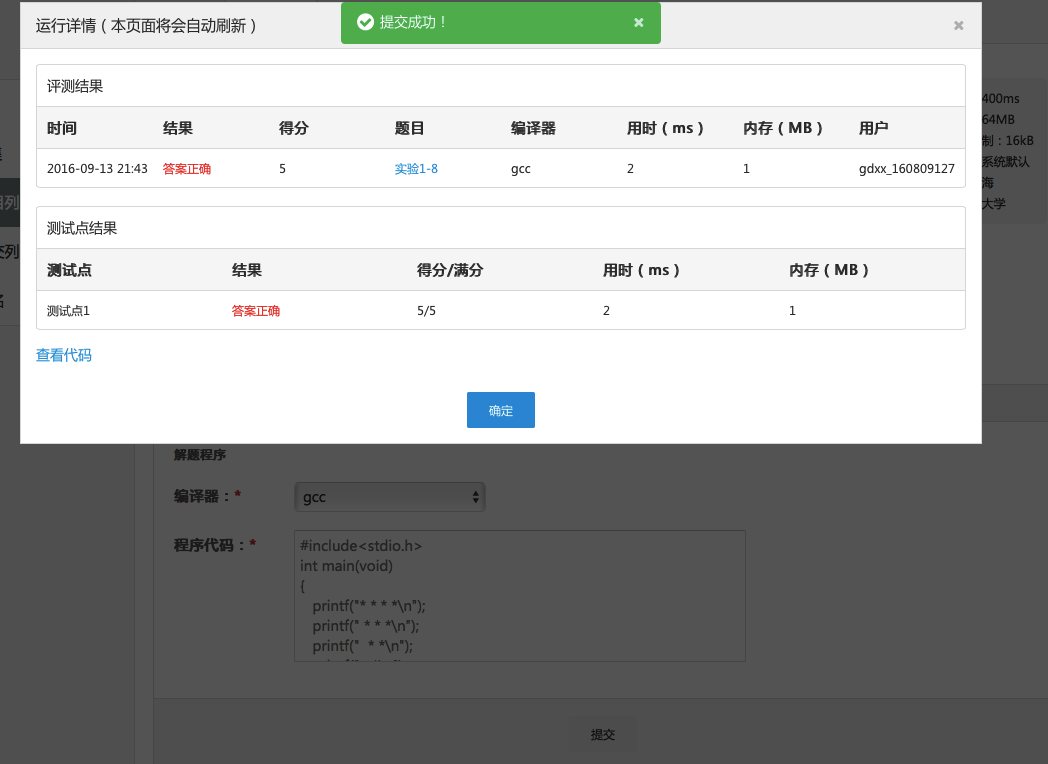Click the 测试点1 cell
This screenshot has width=1048, height=764.
click(68, 311)
